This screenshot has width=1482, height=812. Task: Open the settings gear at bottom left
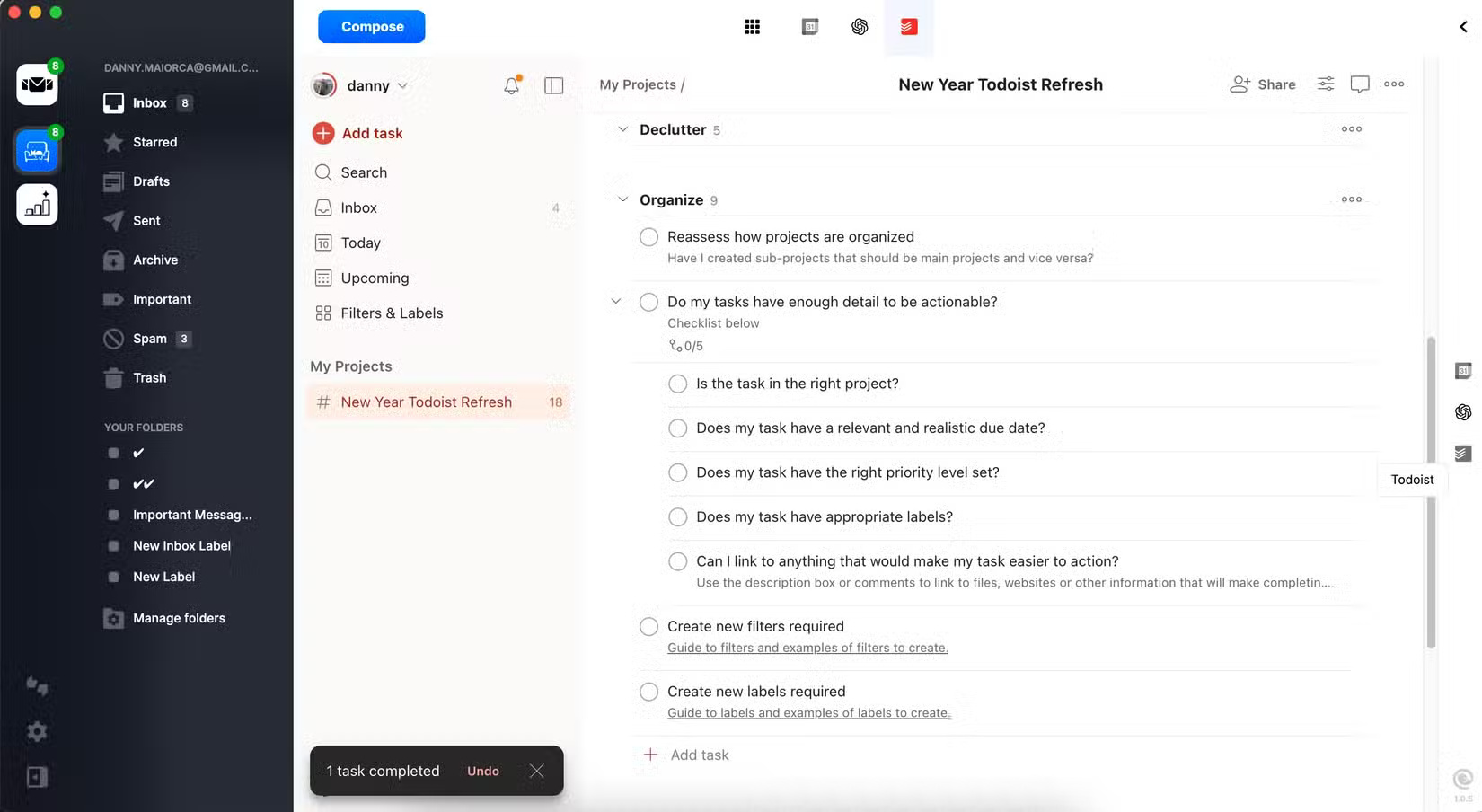tap(36, 731)
